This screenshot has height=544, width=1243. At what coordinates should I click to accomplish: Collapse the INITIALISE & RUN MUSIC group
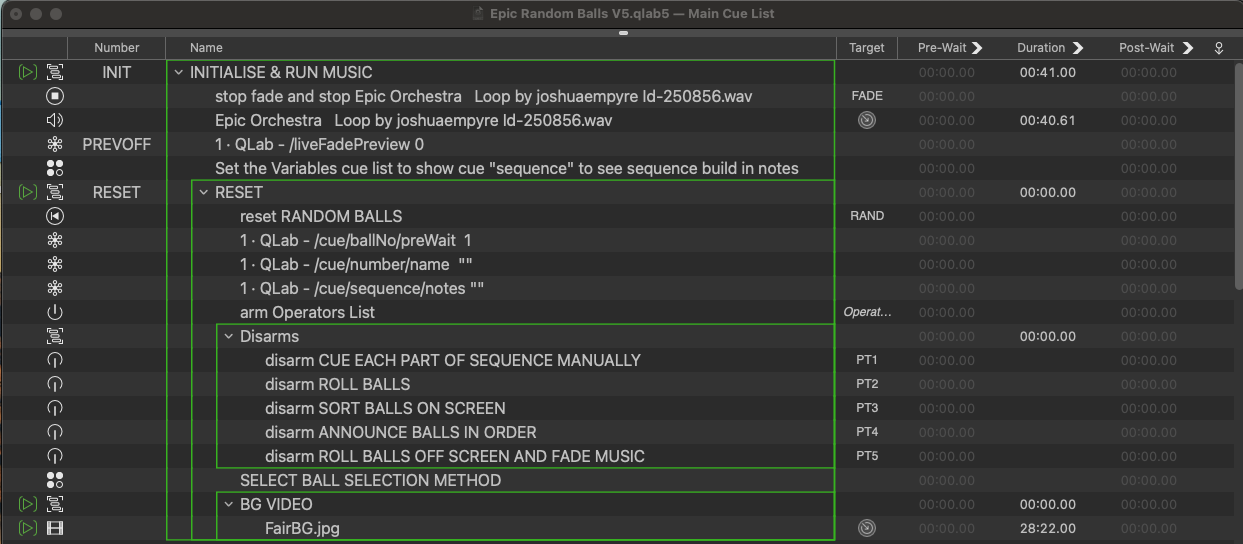tap(179, 72)
